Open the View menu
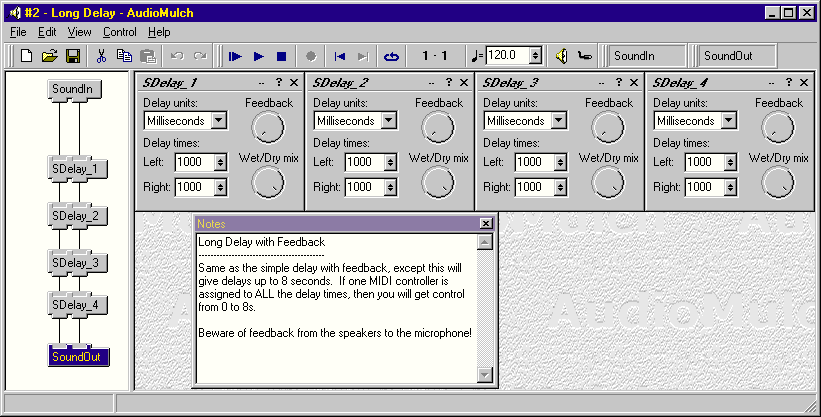This screenshot has height=417, width=821. [80, 32]
